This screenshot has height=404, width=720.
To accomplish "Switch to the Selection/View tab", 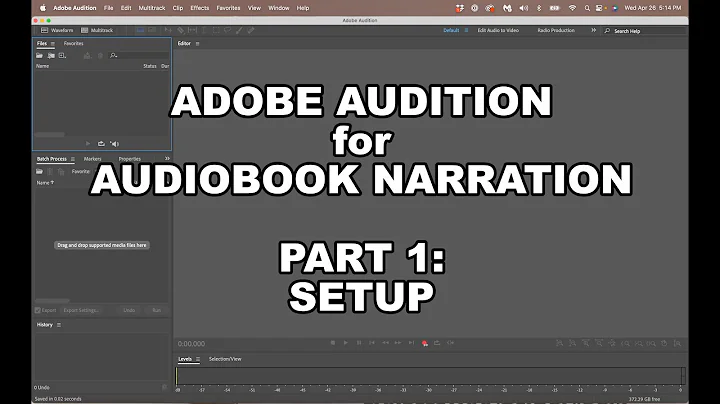I will point(225,359).
